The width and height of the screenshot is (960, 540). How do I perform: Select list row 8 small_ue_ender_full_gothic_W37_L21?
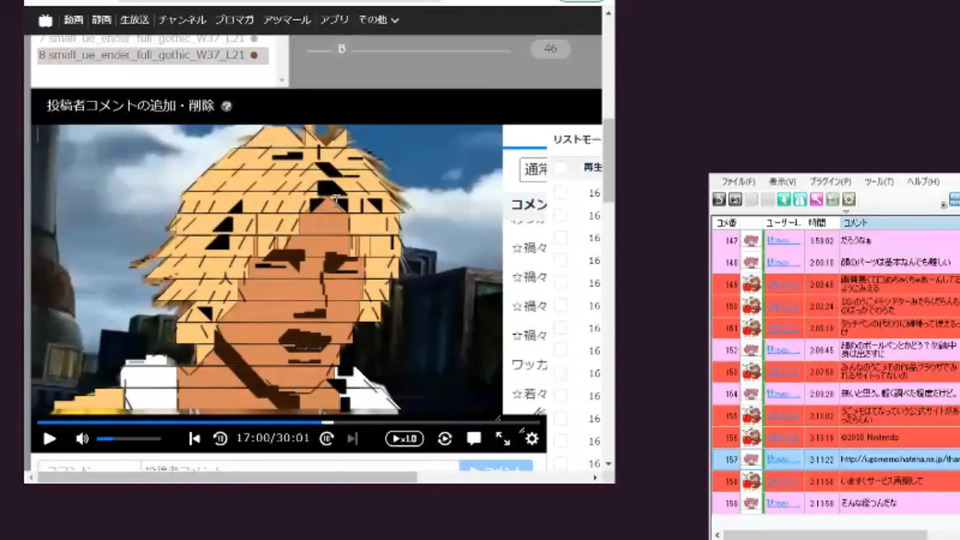(152, 55)
